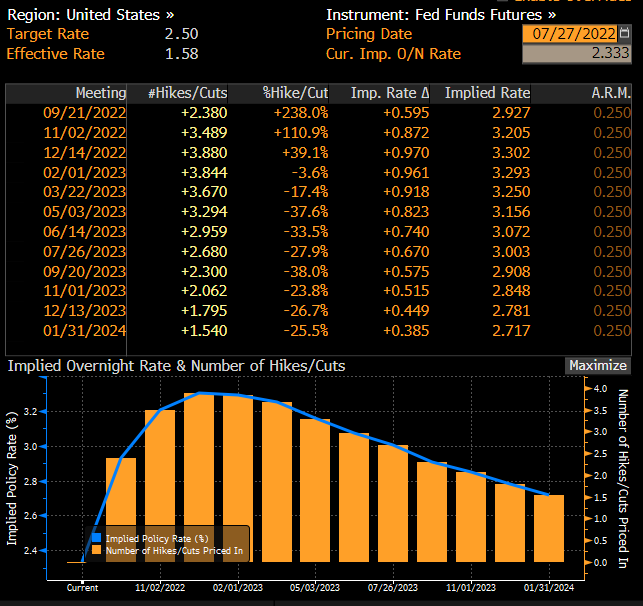Click the A.R.M. column header
Screen dimensions: 643x606
click(x=610, y=93)
